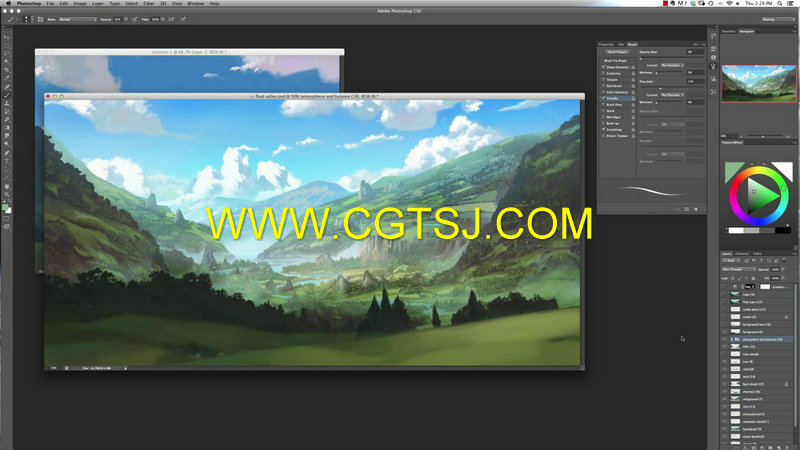Screen dimensions: 800x450
Task: Open Flow Jitter Control dropdown
Action: (672, 95)
